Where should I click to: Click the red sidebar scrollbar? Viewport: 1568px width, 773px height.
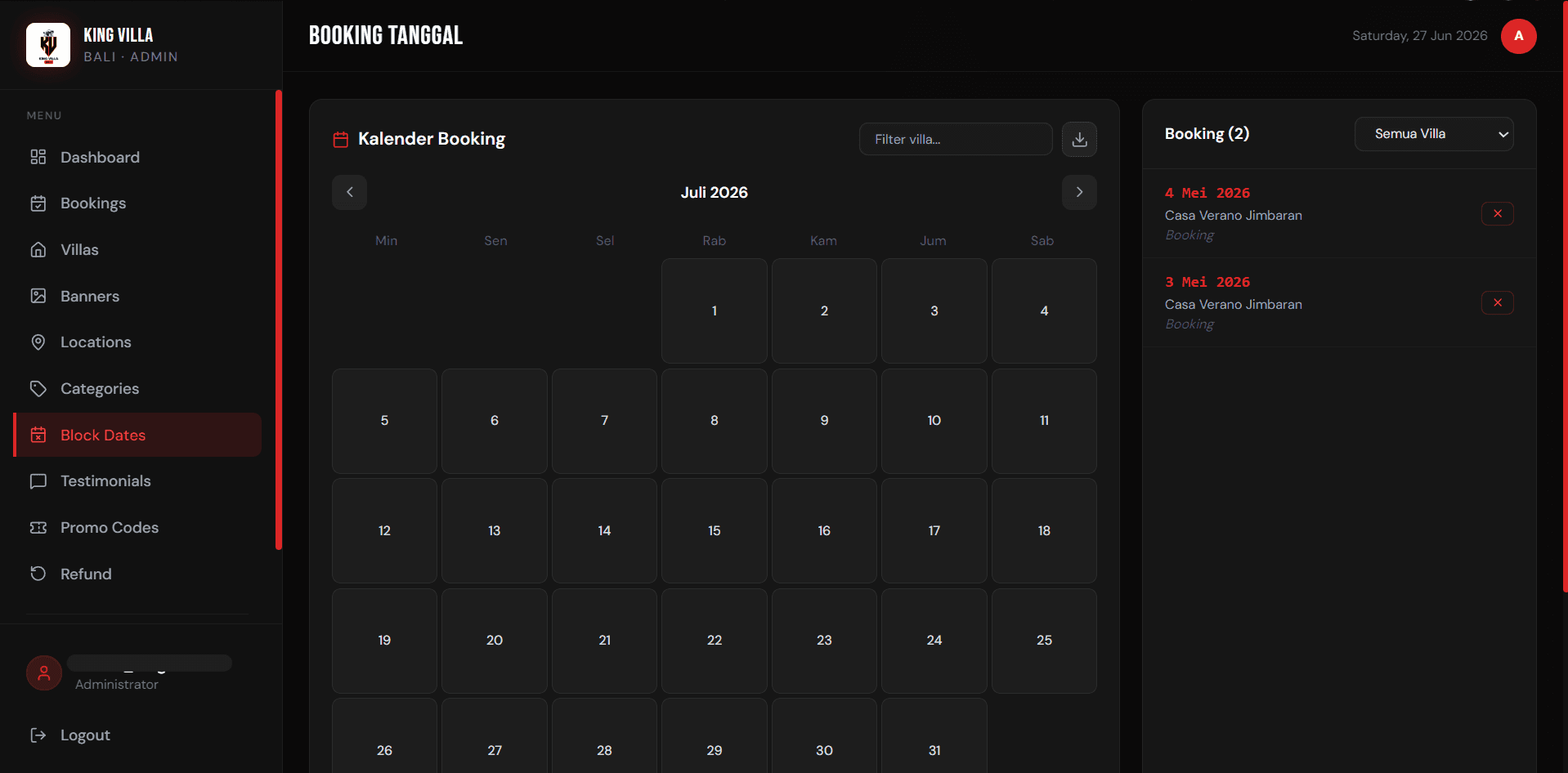tap(279, 319)
